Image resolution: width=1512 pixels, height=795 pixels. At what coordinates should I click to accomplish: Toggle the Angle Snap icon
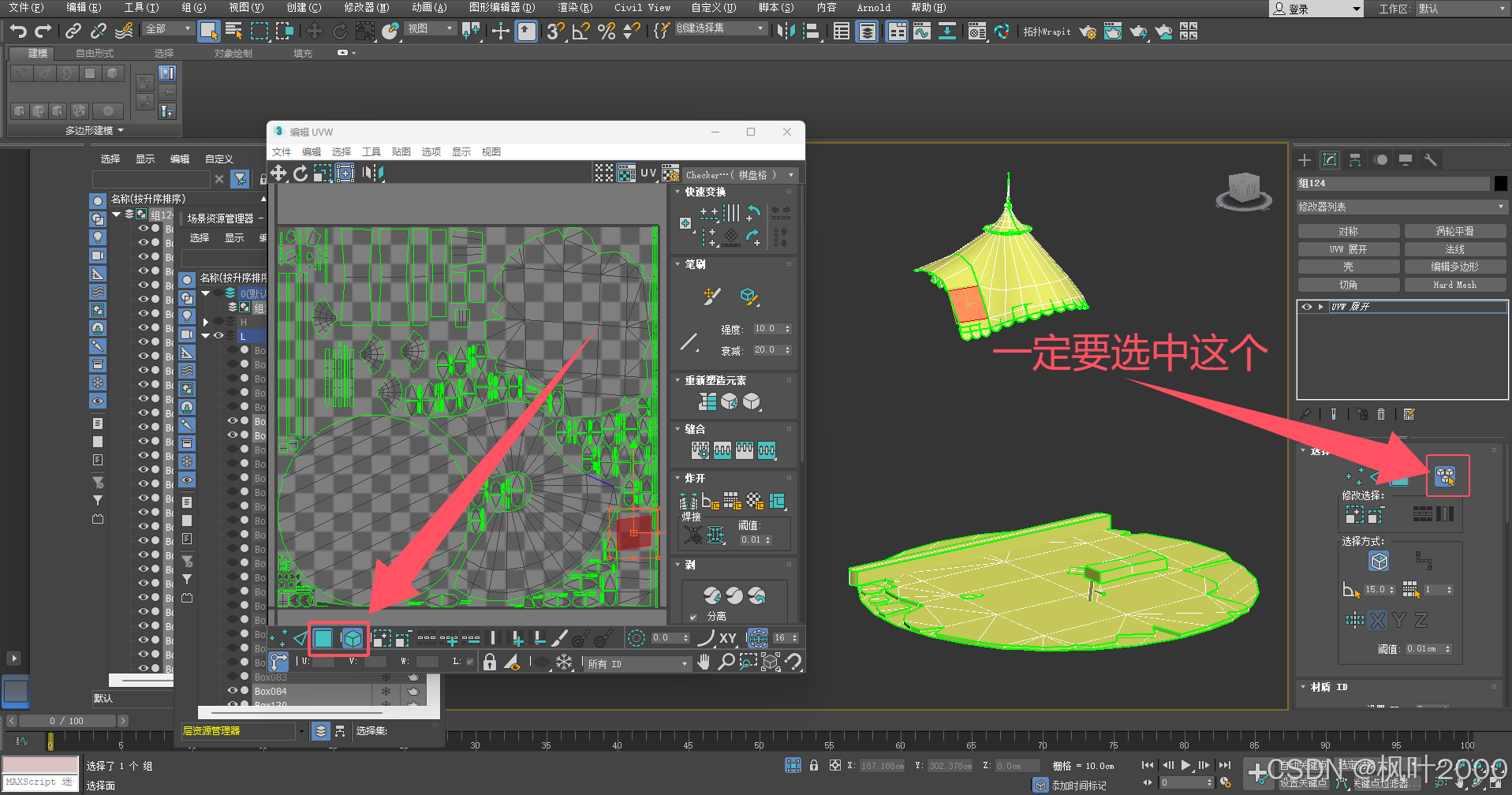581,31
